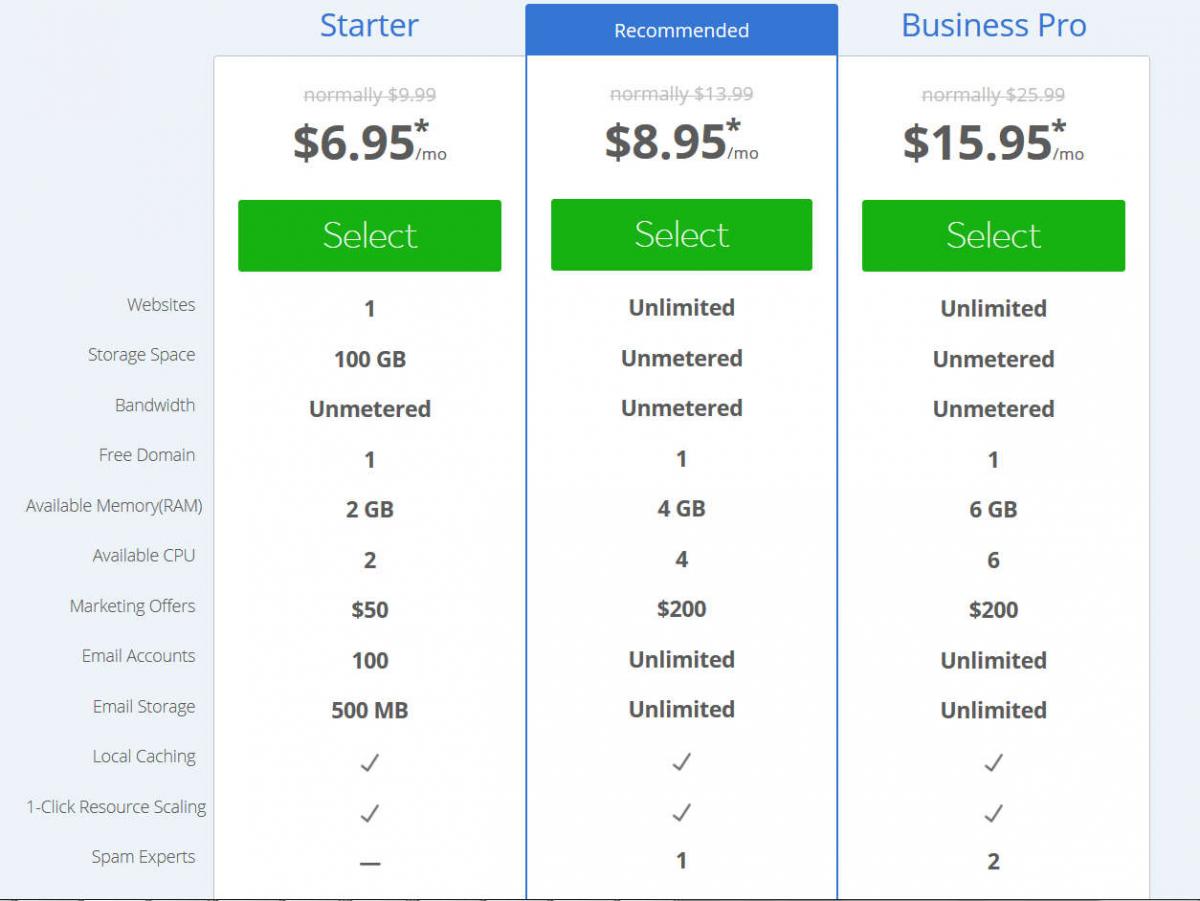Image resolution: width=1200 pixels, height=901 pixels.
Task: Click the Marketing Offers feature label
Action: [x=132, y=606]
